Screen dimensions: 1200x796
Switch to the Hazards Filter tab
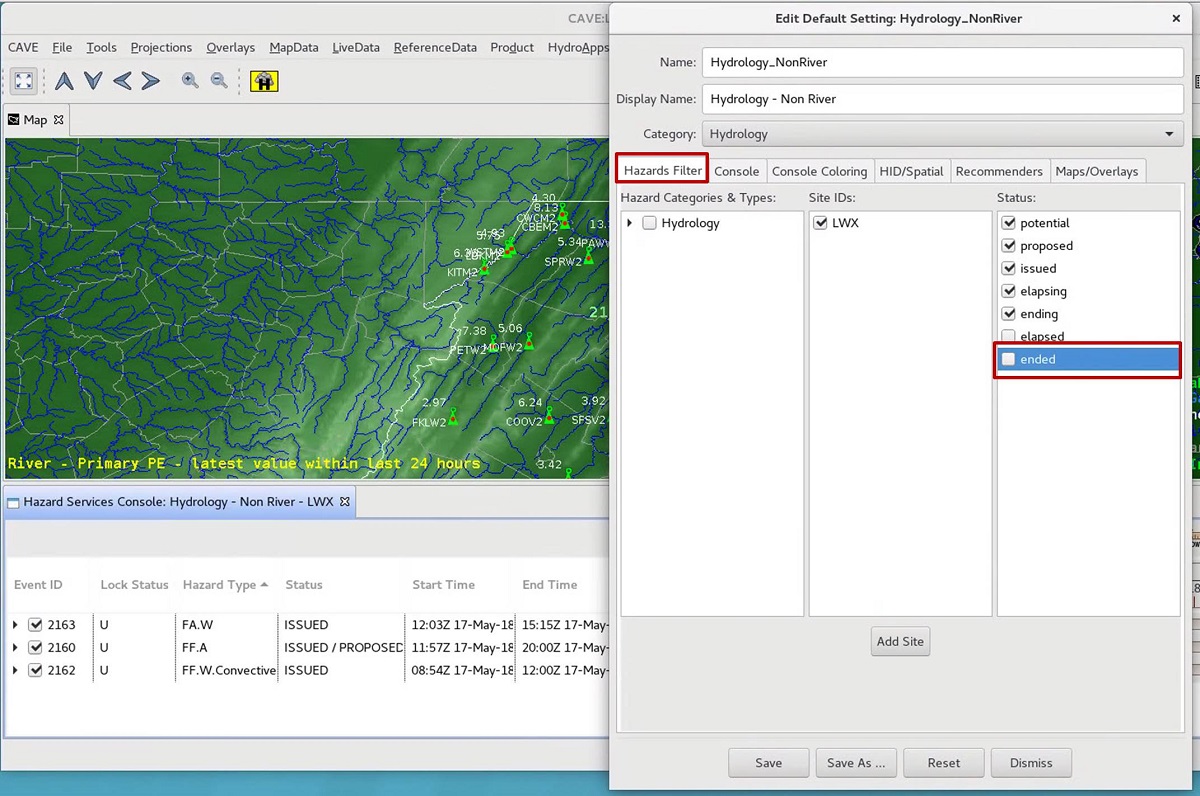(662, 171)
